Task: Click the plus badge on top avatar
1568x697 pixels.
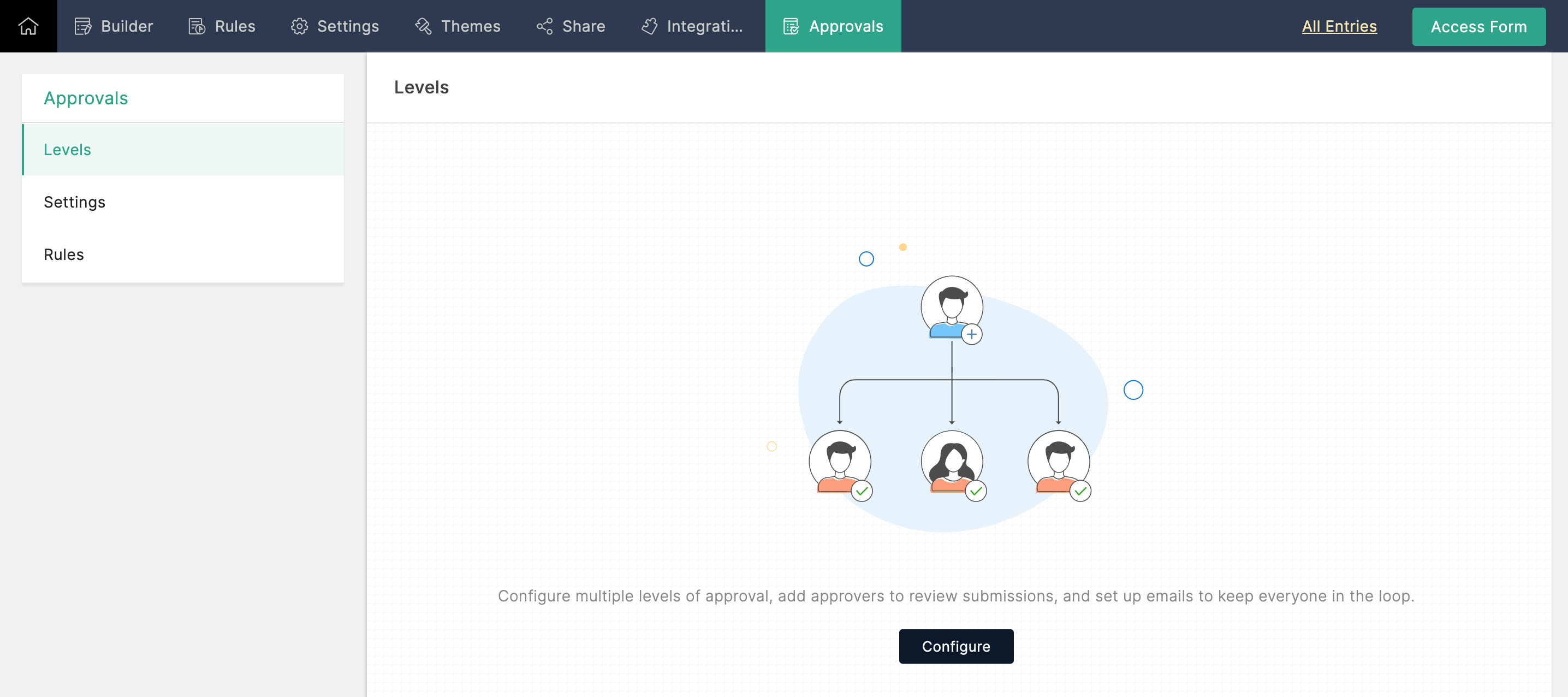Action: pyautogui.click(x=971, y=334)
